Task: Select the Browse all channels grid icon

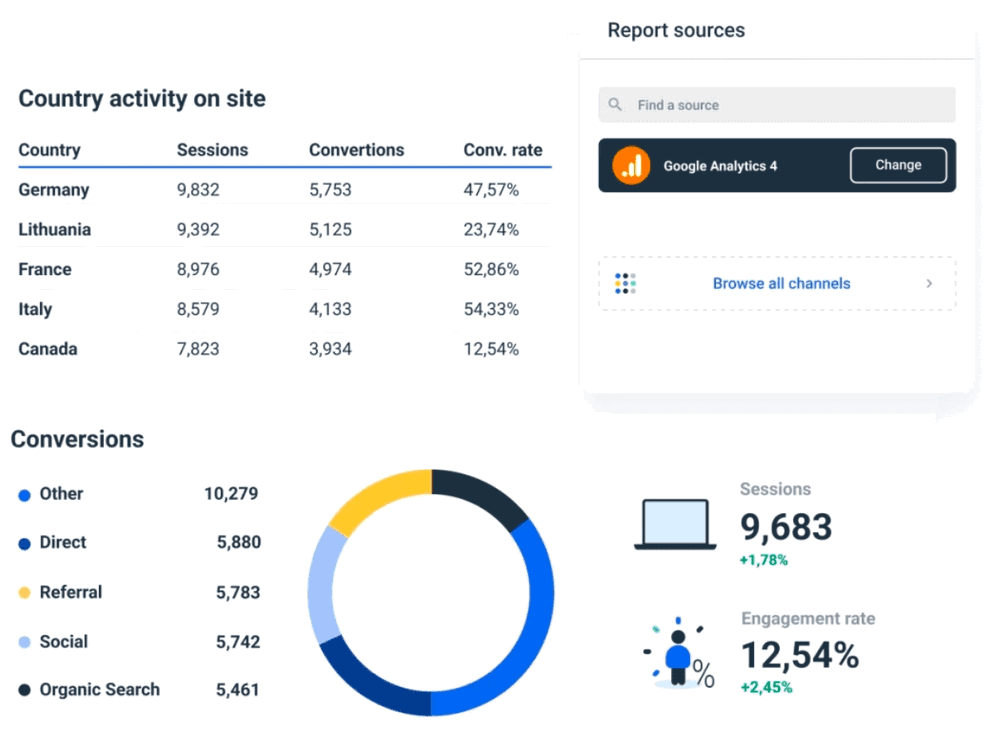Action: tap(624, 283)
